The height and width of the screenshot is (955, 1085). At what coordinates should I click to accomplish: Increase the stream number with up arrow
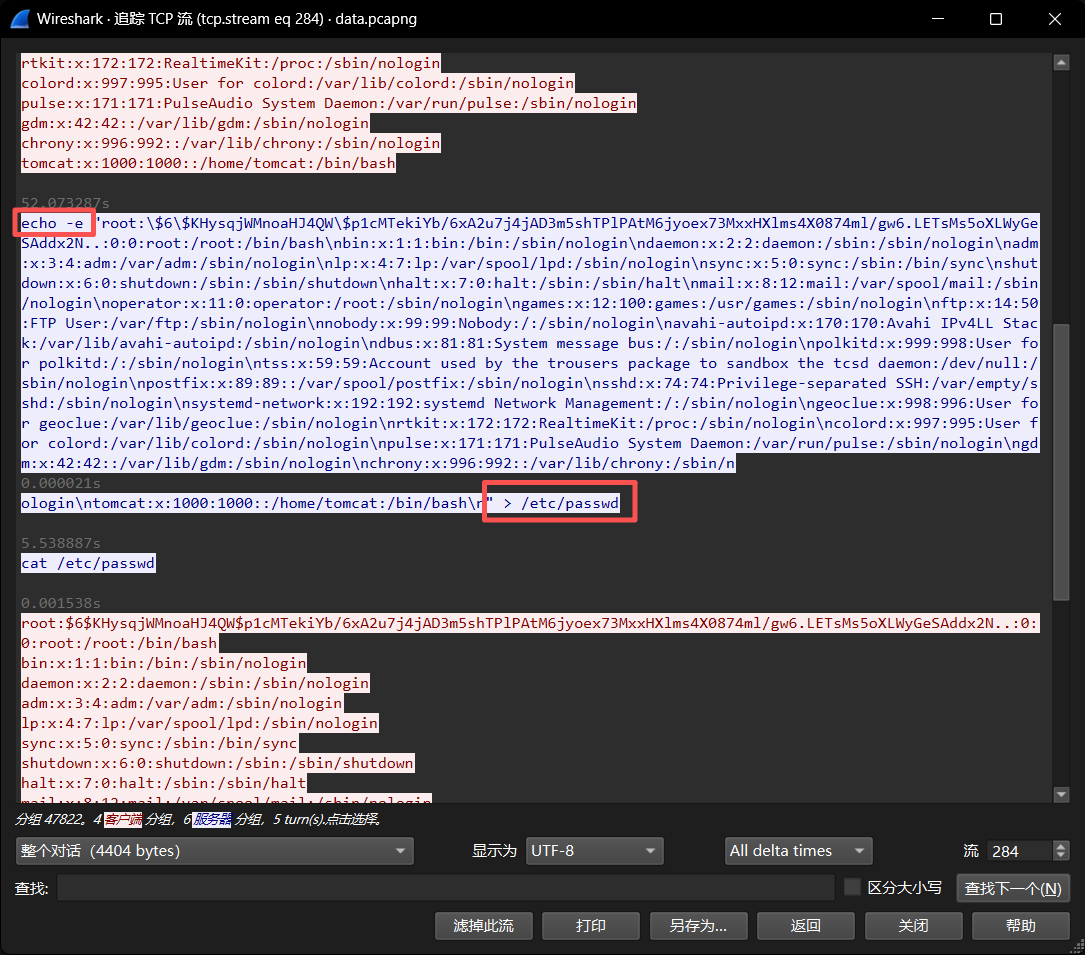pos(1061,846)
